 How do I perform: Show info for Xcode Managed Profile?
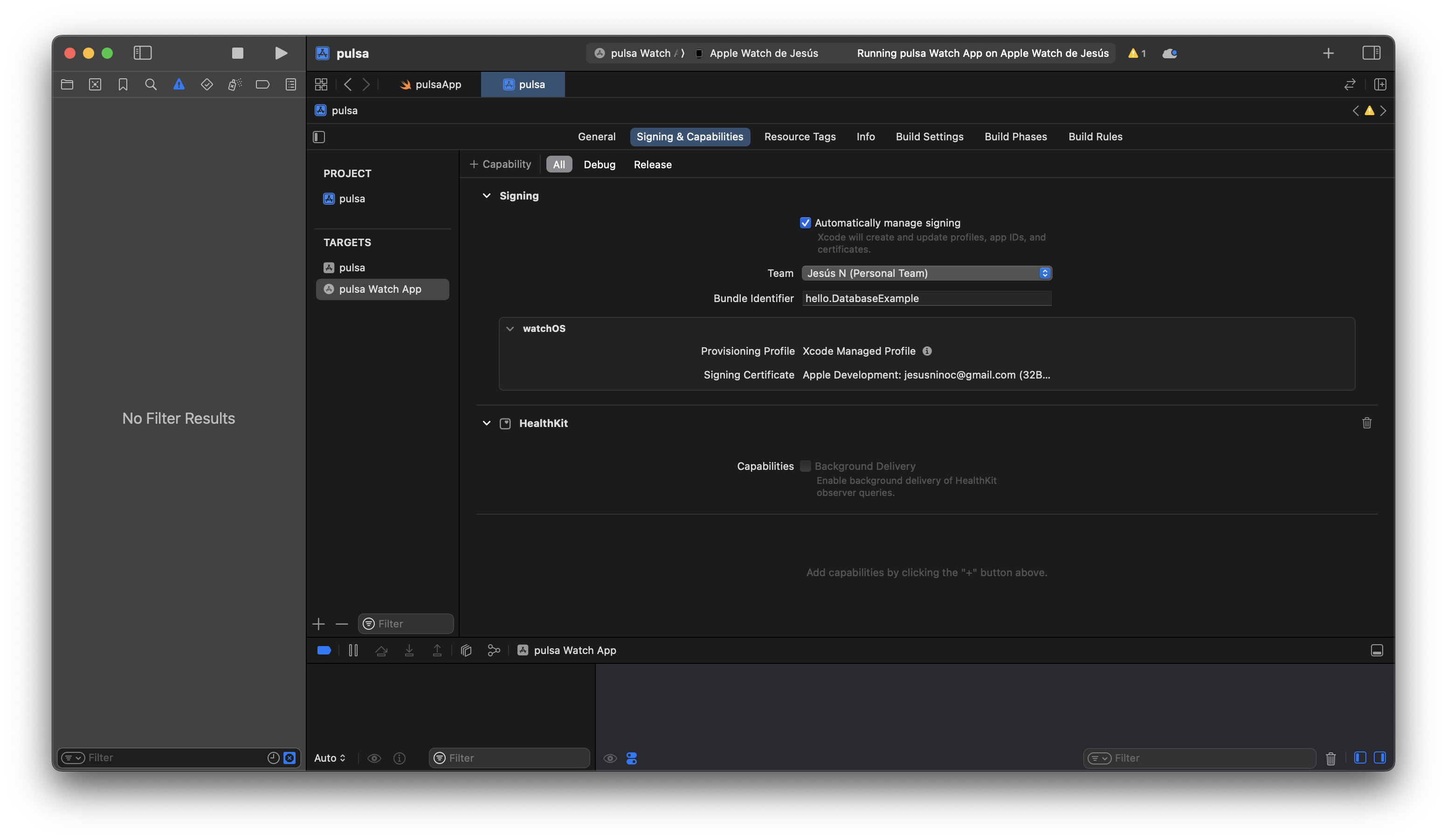(x=927, y=351)
